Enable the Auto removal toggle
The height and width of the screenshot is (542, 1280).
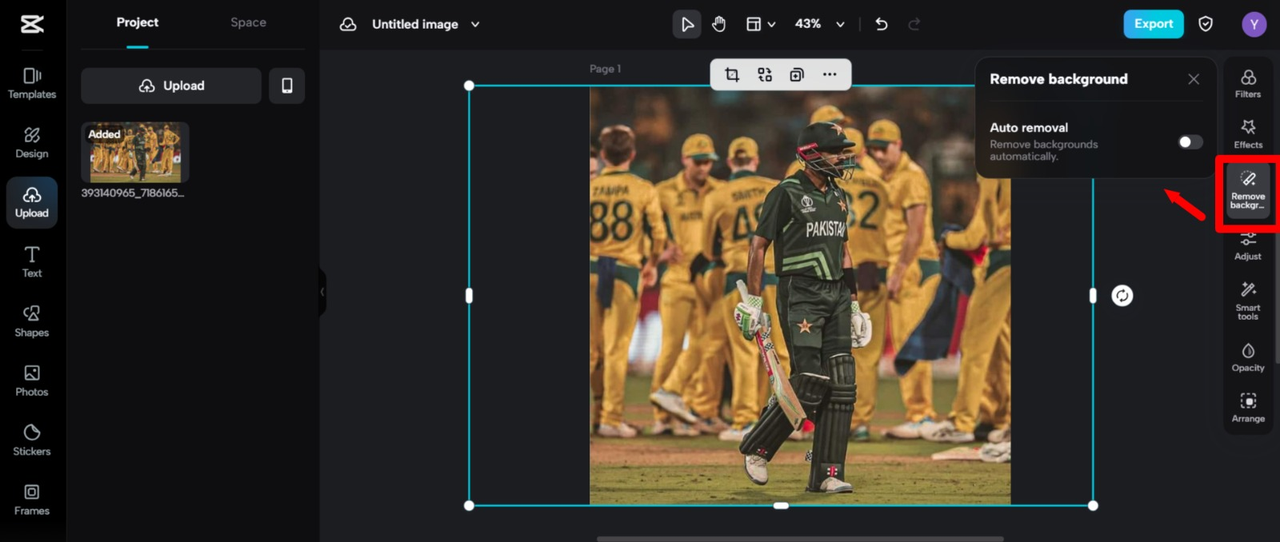tap(1190, 142)
